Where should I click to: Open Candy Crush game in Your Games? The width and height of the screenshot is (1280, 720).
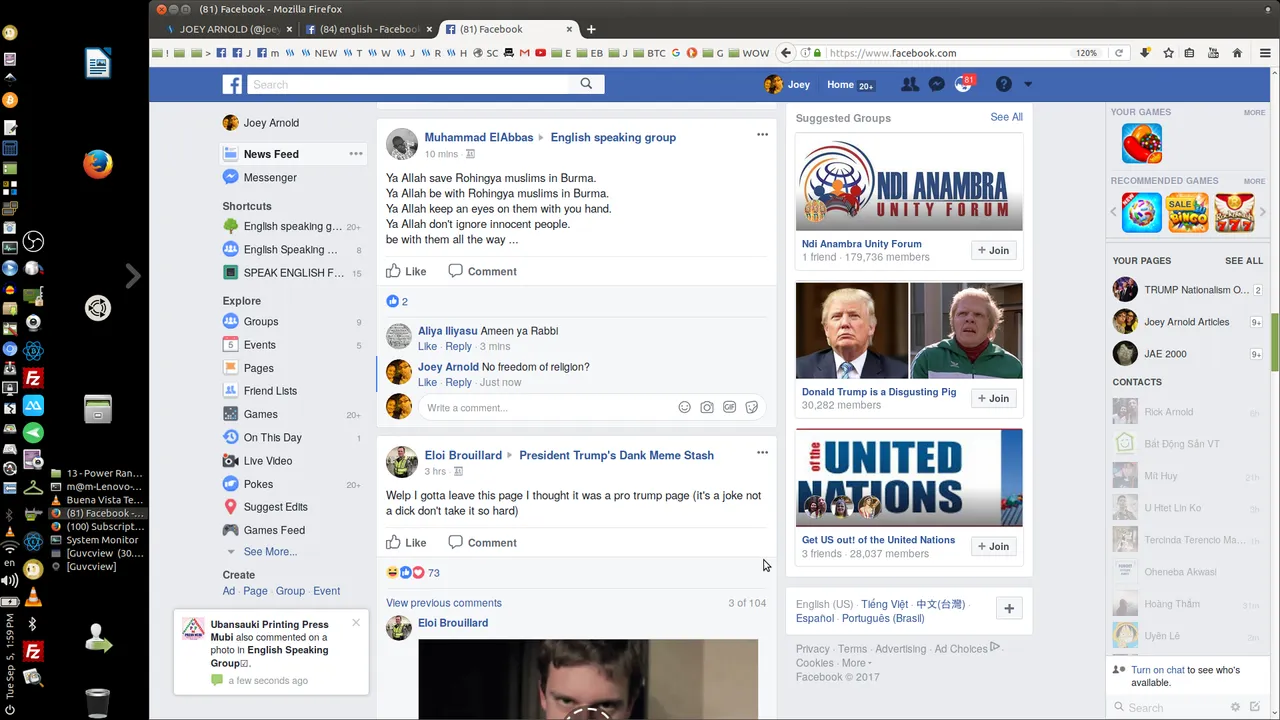pyautogui.click(x=1142, y=143)
